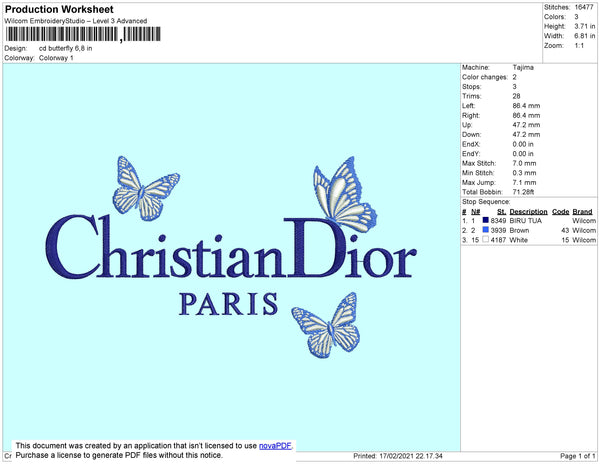Image resolution: width=600 pixels, height=464 pixels.
Task: Click the Stop Sequence heading
Action: pyautogui.click(x=486, y=202)
